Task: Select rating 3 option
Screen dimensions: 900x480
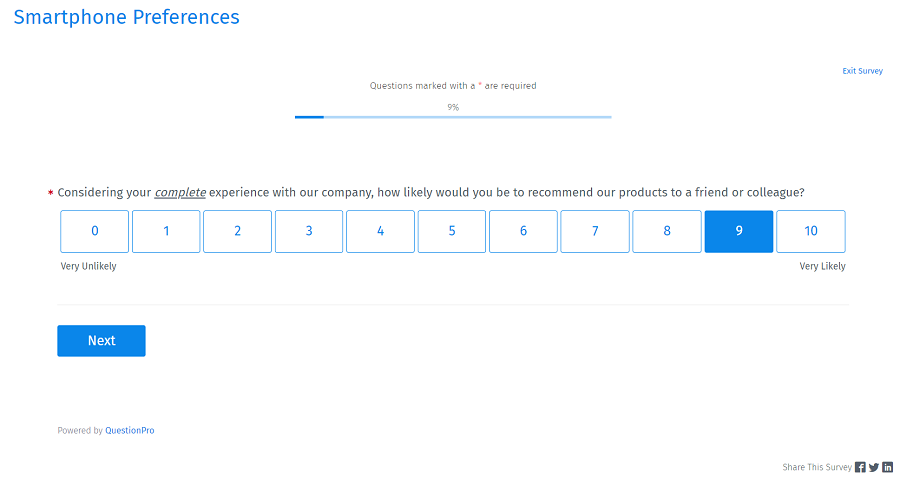Action: pyautogui.click(x=309, y=231)
